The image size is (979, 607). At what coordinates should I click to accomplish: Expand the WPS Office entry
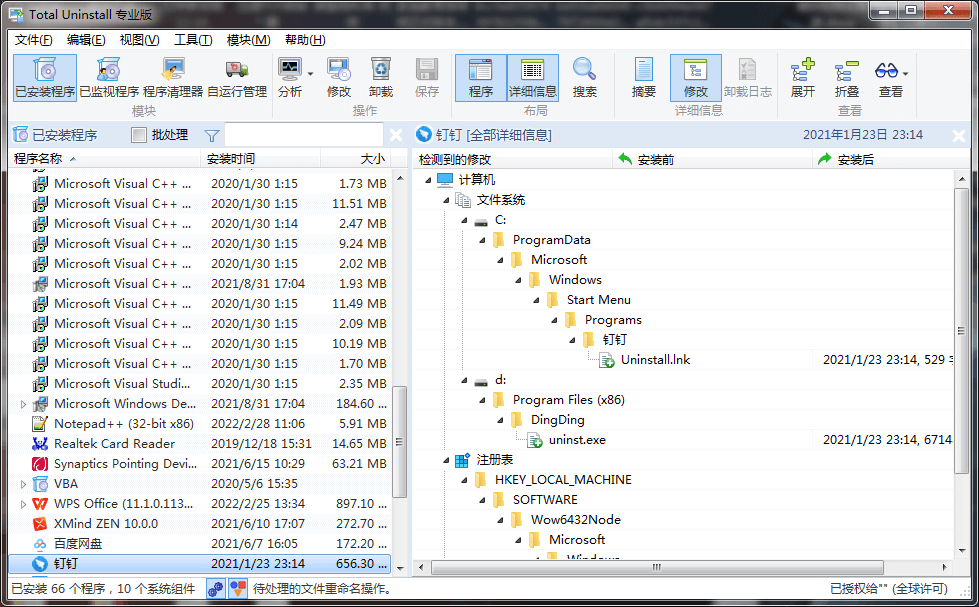[23, 504]
